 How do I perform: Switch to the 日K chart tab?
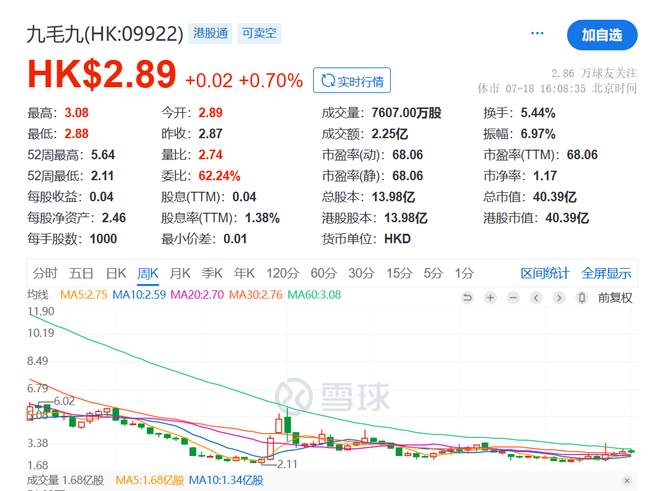pos(116,273)
